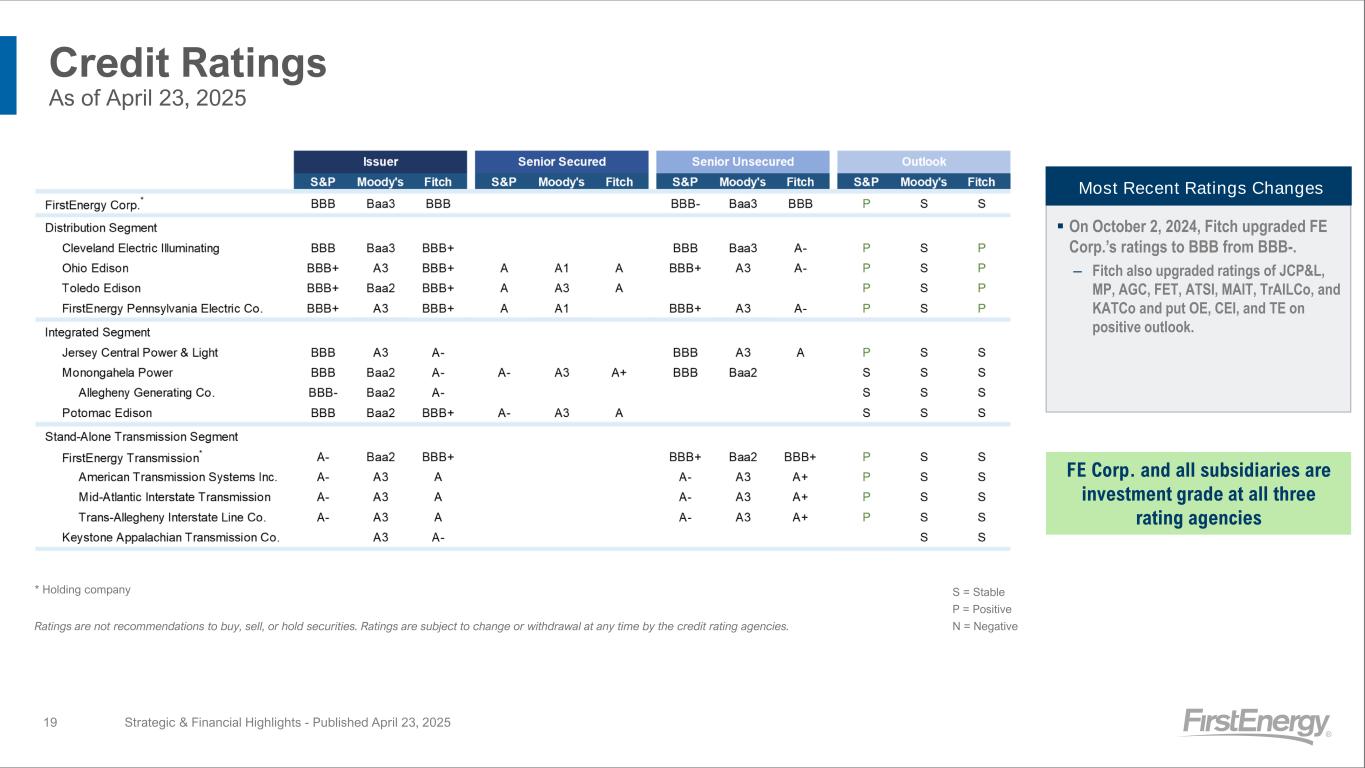Select the "Moody's" subheader under Outlook

pos(923,182)
